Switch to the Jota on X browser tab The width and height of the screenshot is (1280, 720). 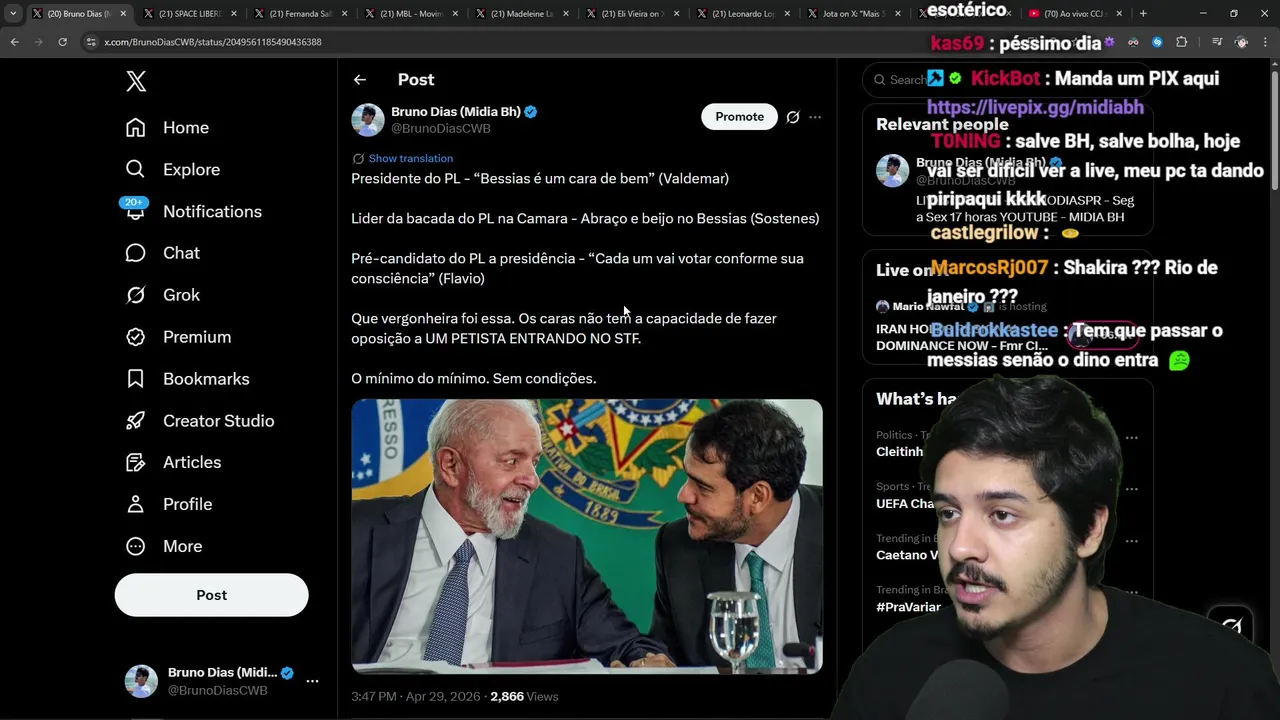coord(854,14)
